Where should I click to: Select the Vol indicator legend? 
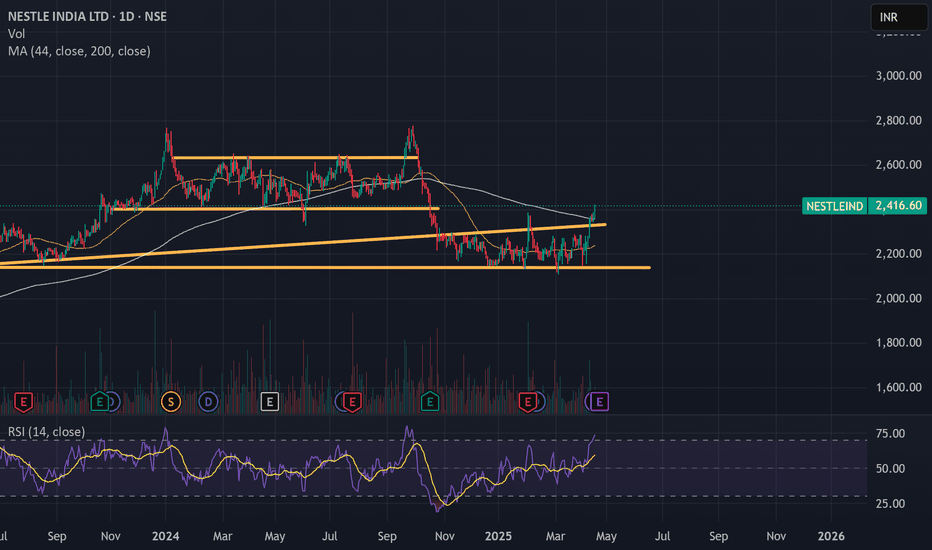(x=16, y=34)
